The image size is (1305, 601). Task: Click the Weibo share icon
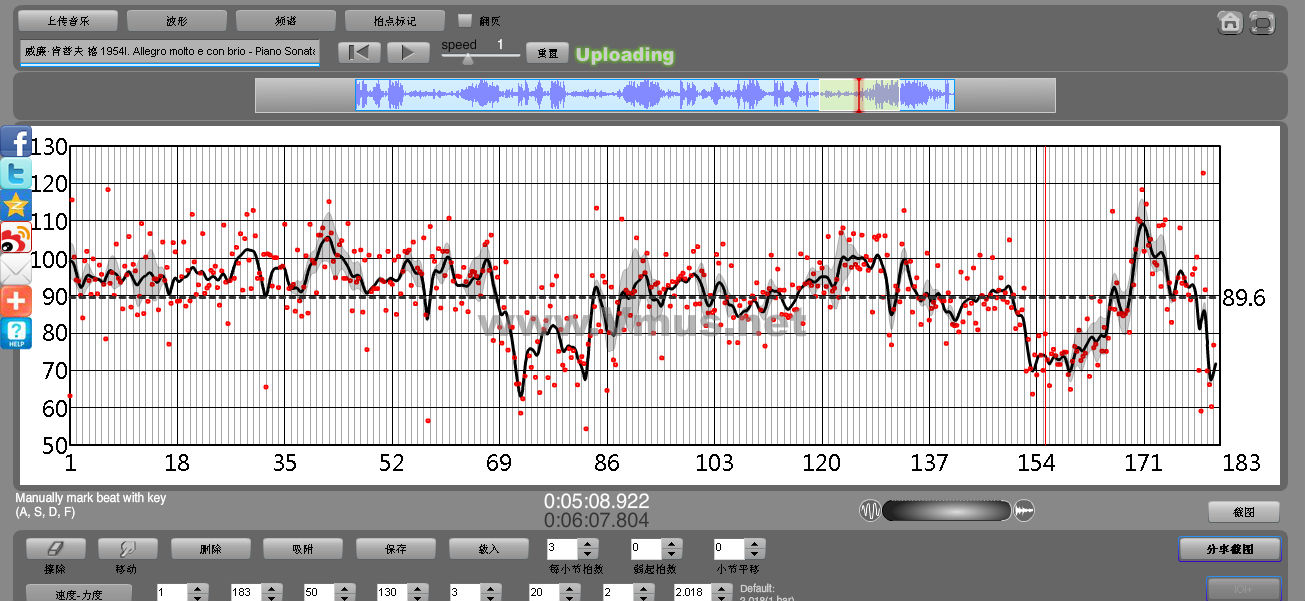(x=16, y=238)
